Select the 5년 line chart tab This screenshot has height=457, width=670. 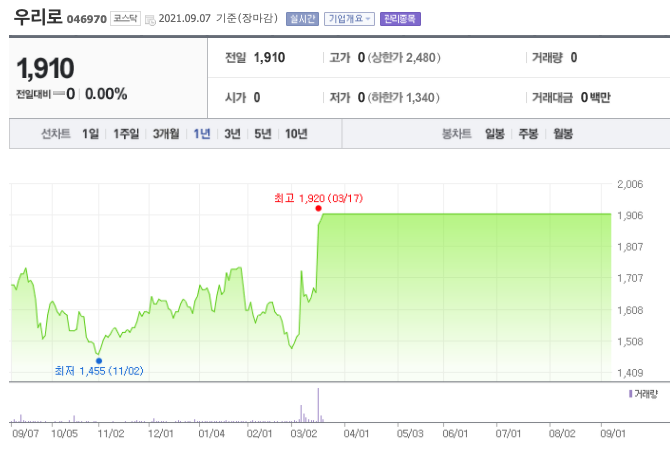tap(263, 134)
